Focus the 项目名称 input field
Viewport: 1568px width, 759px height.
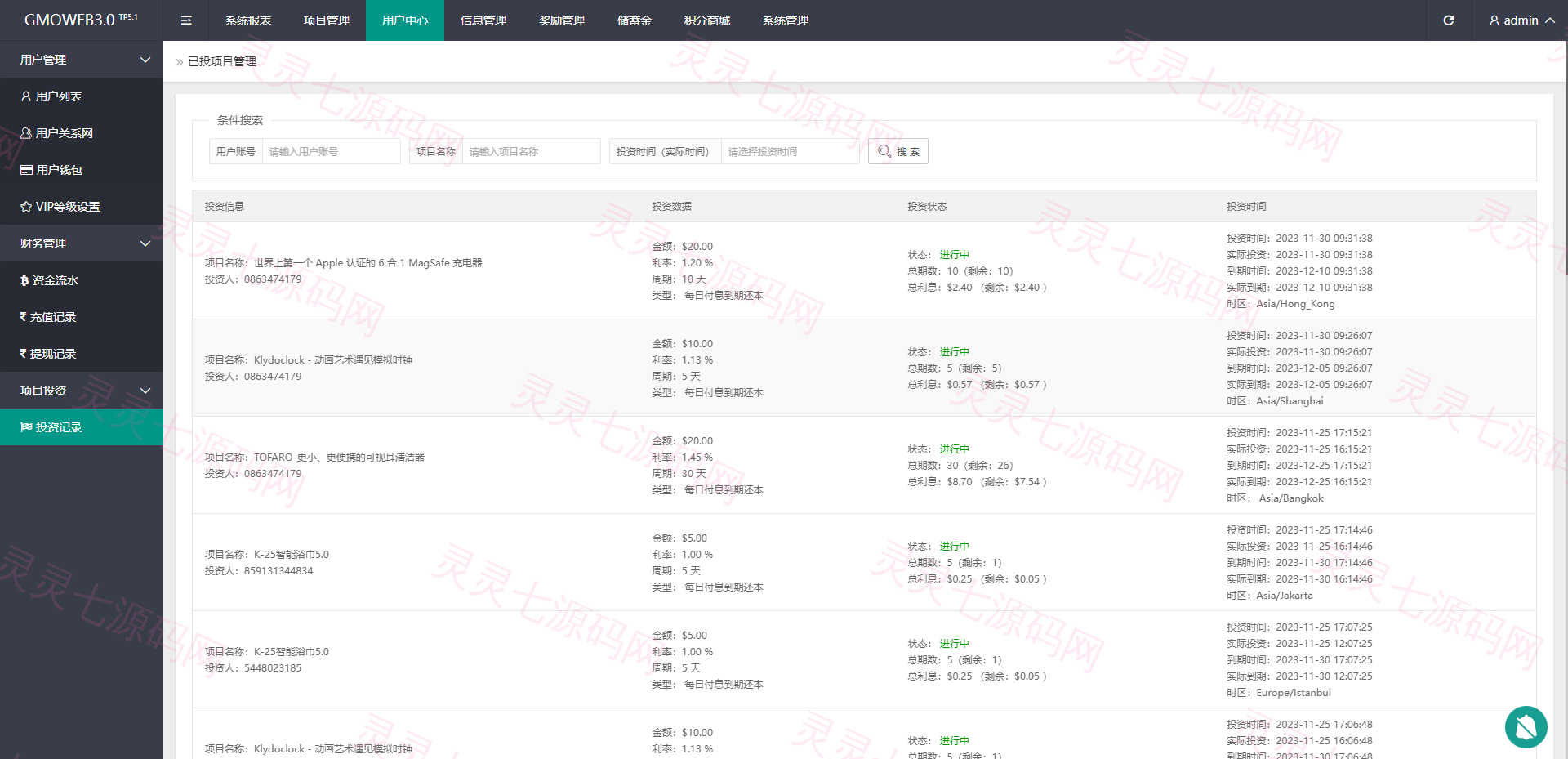(x=531, y=151)
